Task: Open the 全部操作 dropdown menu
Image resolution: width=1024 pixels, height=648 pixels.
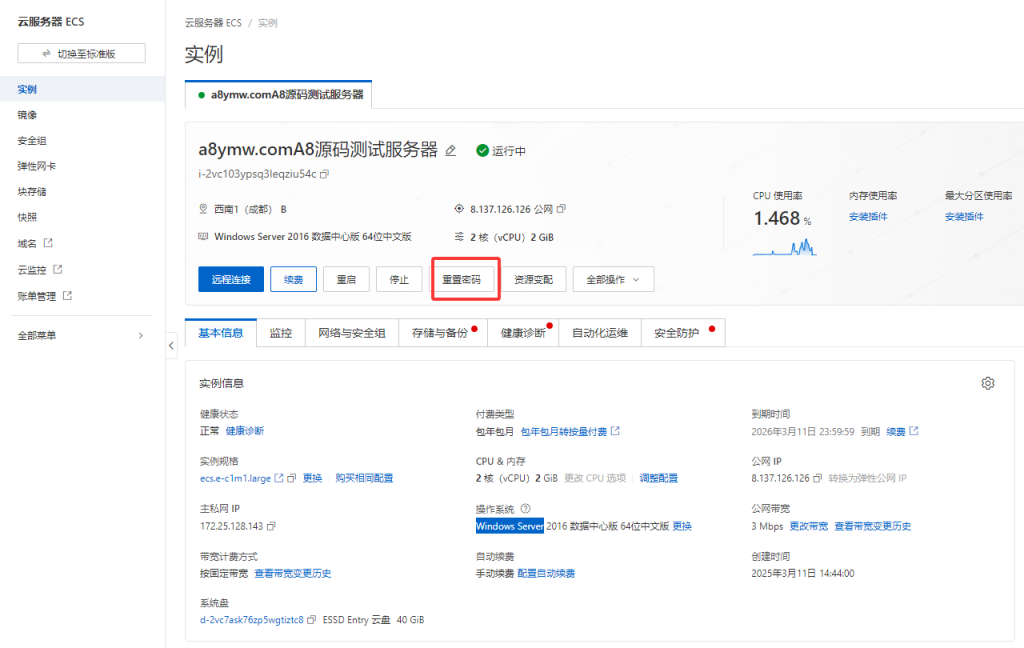Action: tap(614, 279)
